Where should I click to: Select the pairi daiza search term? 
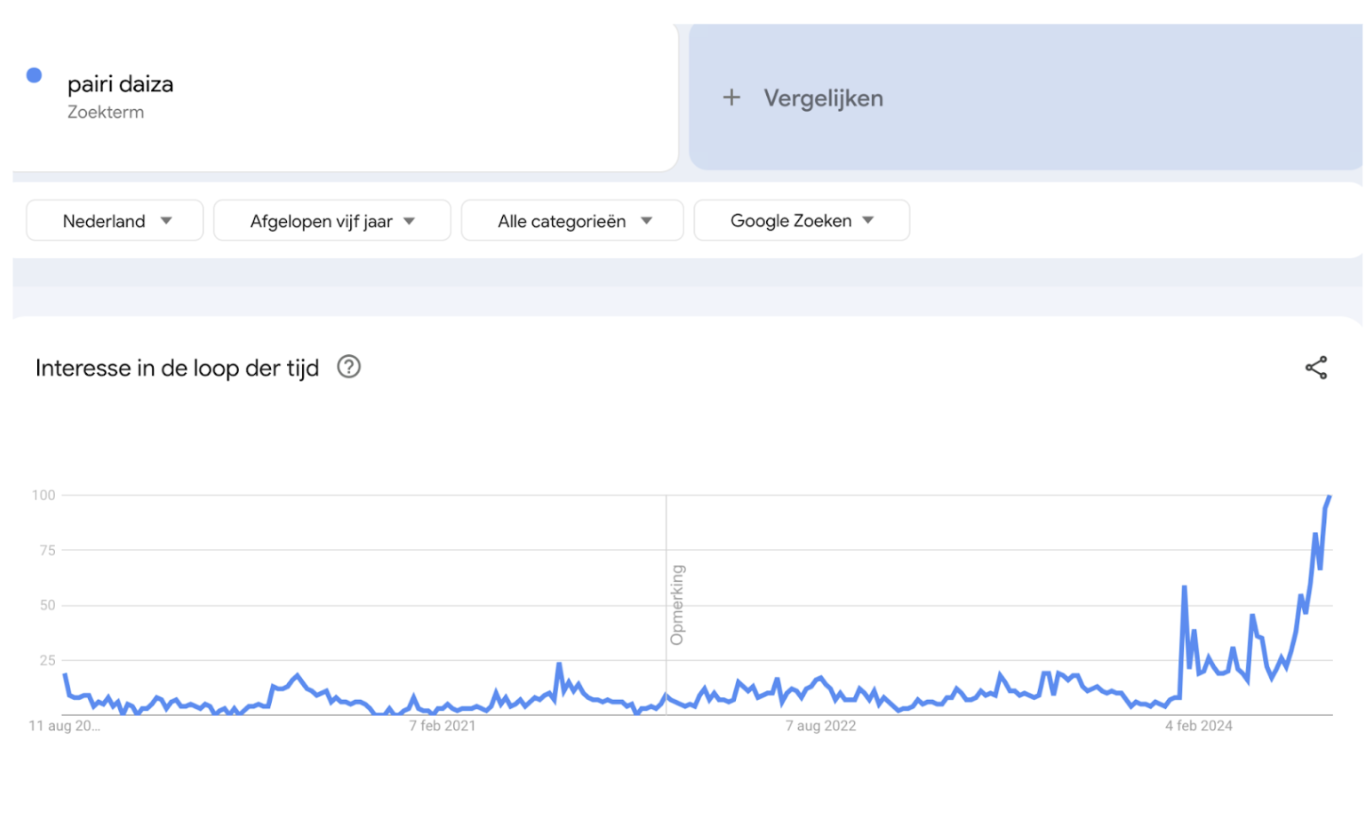[x=120, y=84]
